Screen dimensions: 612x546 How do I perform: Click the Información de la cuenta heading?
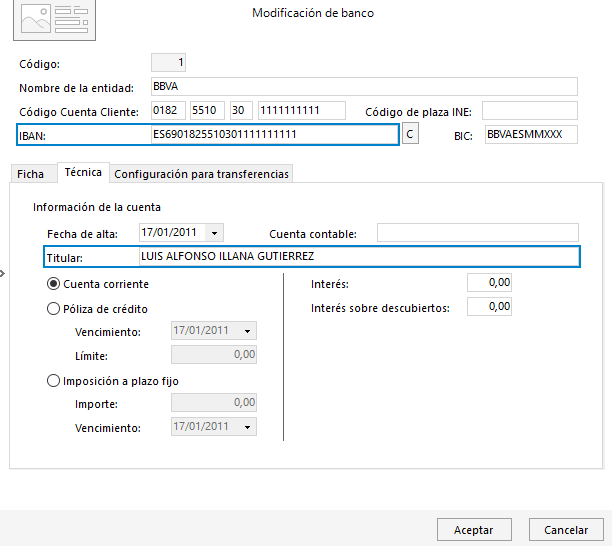(x=97, y=207)
